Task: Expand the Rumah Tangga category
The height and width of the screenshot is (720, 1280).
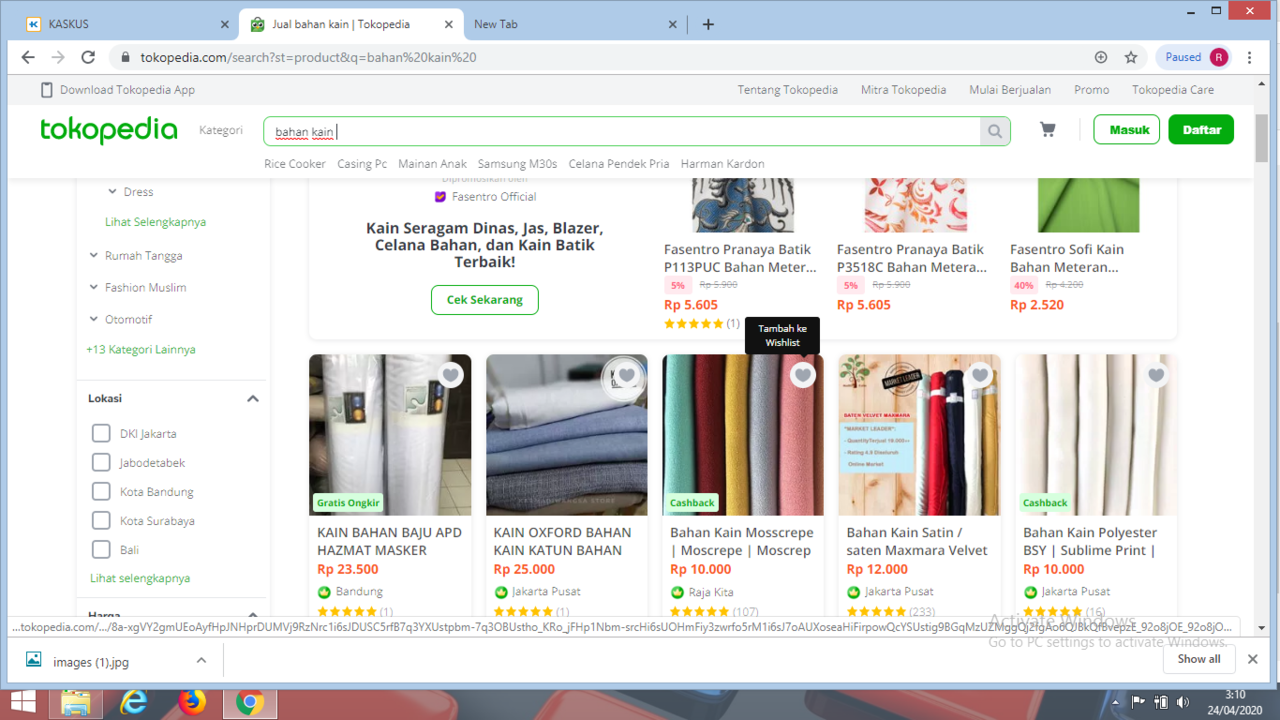Action: coord(94,255)
